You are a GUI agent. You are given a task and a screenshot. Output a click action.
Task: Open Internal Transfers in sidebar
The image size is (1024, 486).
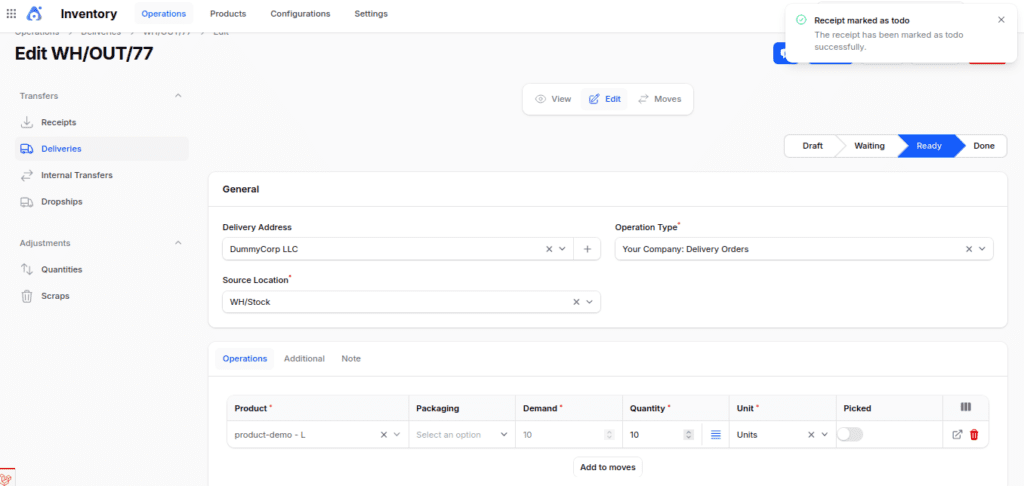click(x=101, y=175)
